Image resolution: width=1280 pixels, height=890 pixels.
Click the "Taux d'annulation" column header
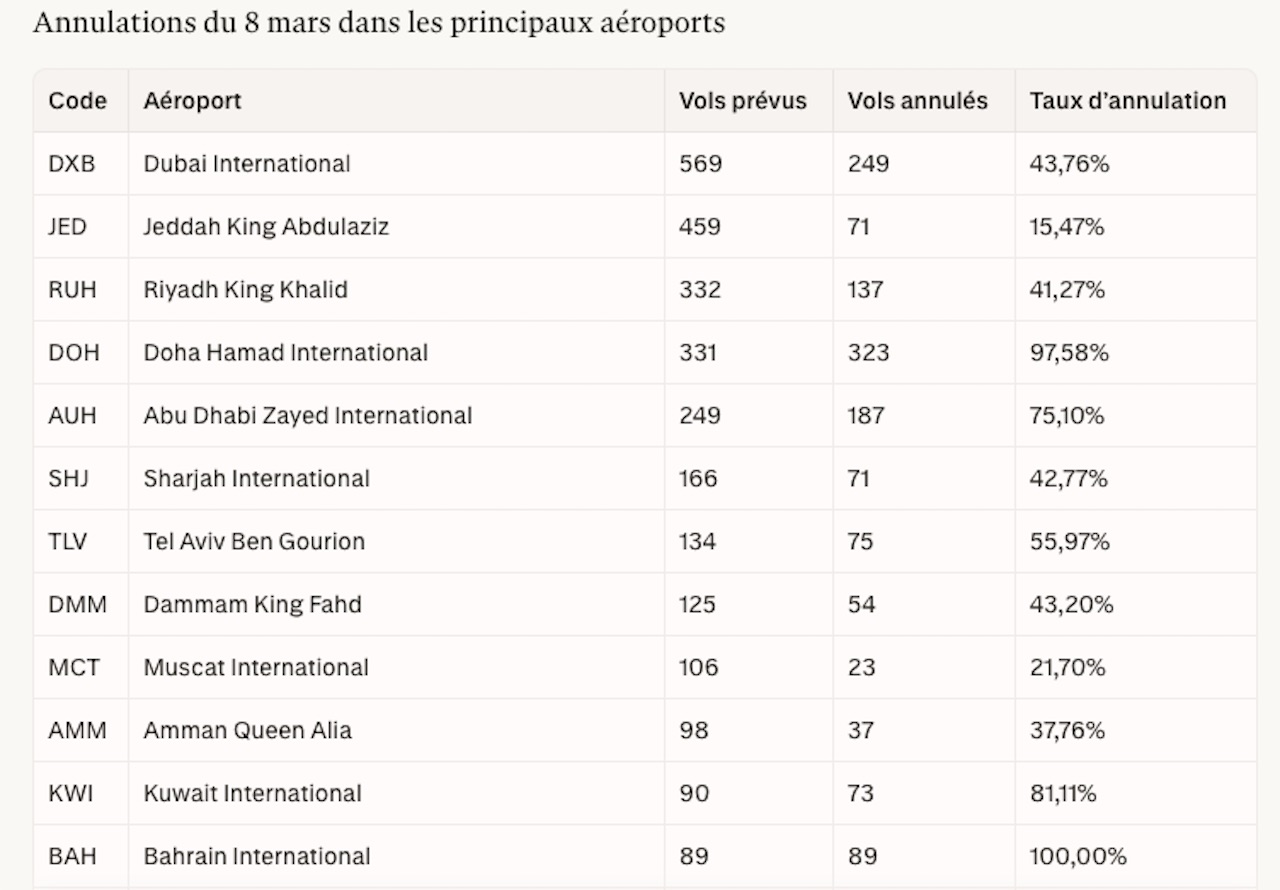pos(1127,101)
